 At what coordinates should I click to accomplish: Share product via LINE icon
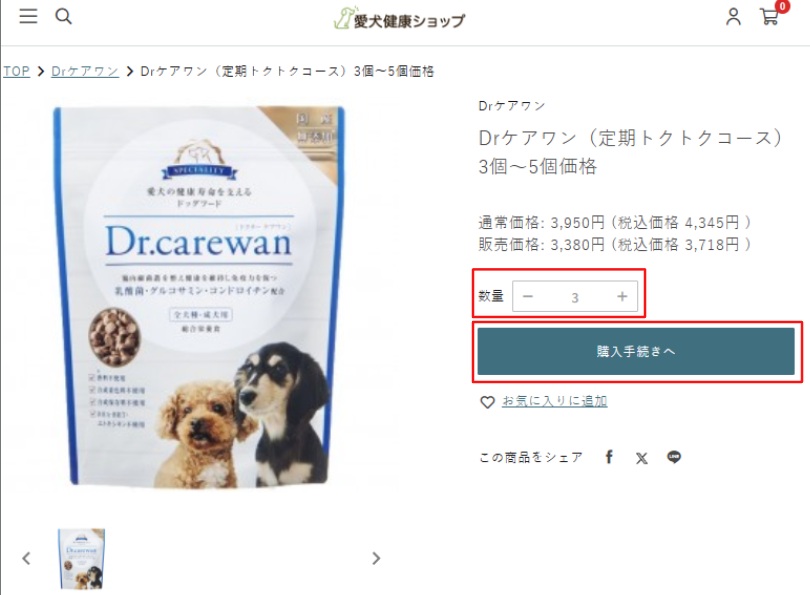pyautogui.click(x=674, y=457)
